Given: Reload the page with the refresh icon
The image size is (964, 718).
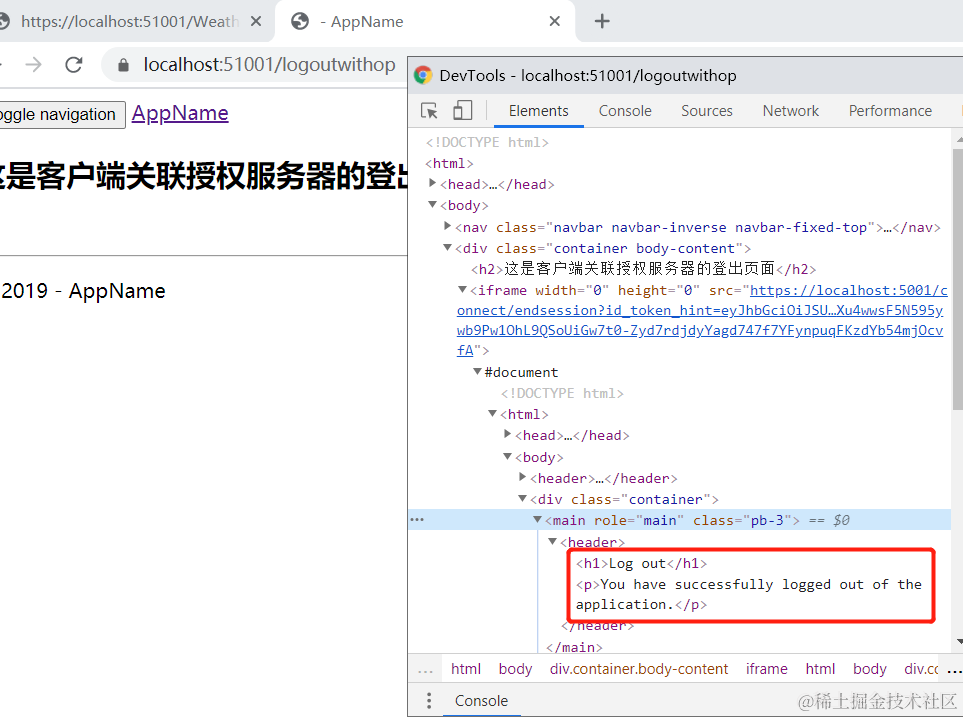Looking at the screenshot, I should coord(74,65).
